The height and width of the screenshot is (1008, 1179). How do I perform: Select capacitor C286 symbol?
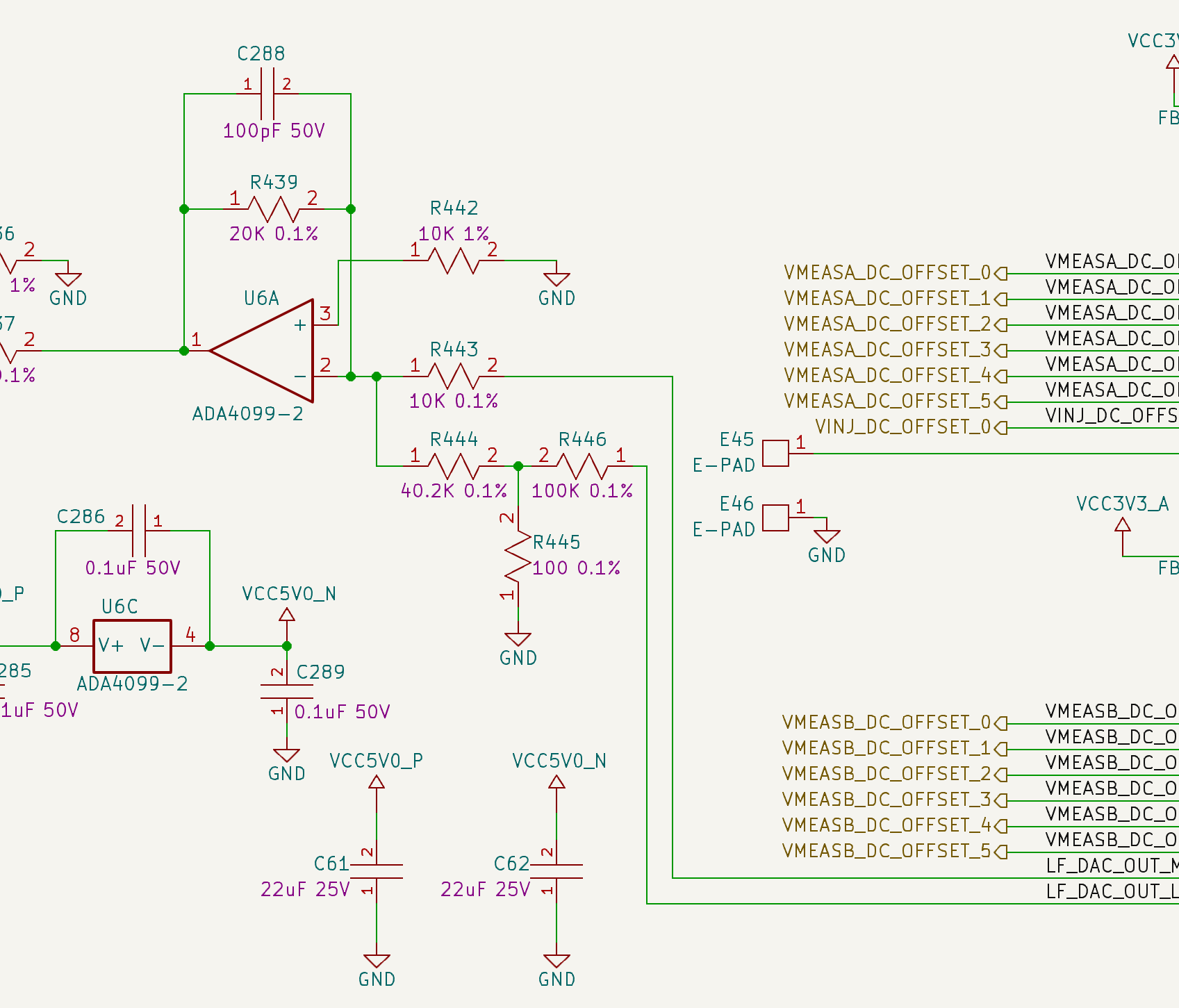(x=138, y=531)
